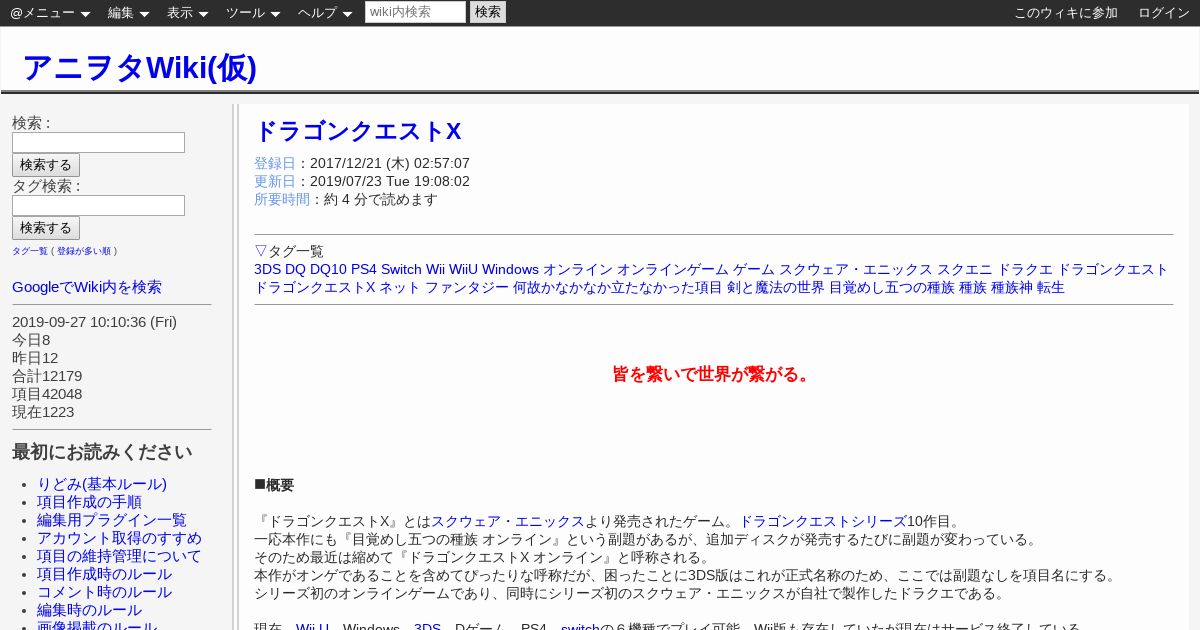Open 編集用プラグイン一覧 link
The height and width of the screenshot is (630, 1200).
112,520
